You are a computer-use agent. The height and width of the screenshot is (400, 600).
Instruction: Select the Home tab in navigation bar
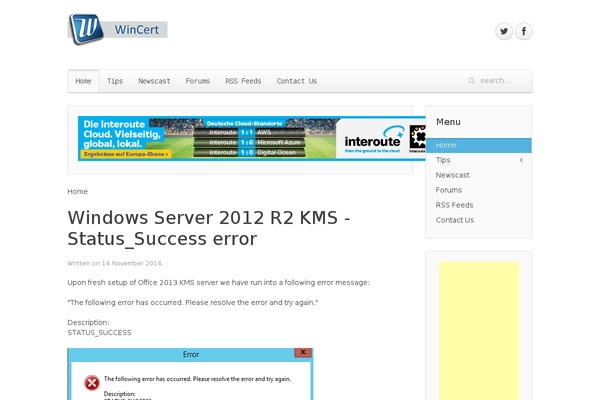83,81
